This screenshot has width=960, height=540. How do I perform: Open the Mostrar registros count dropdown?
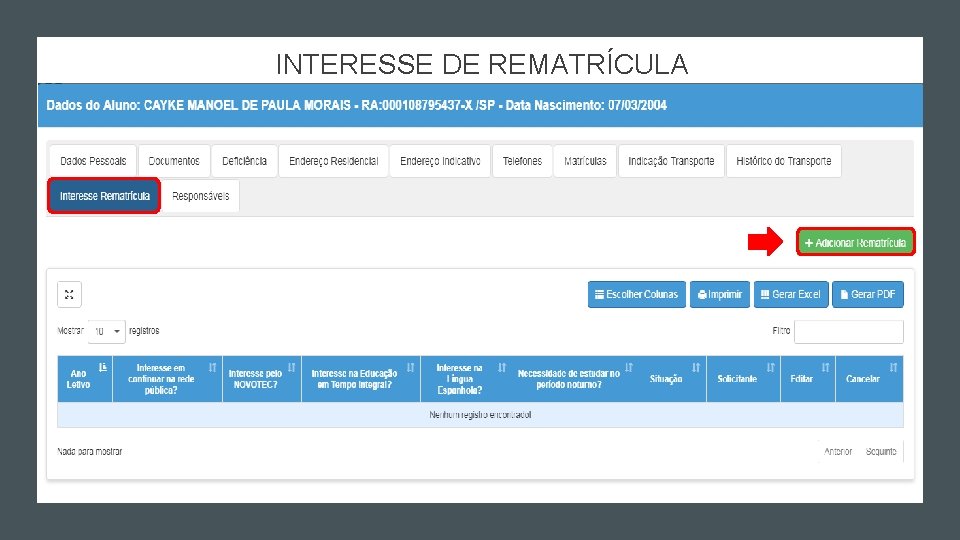coord(107,331)
